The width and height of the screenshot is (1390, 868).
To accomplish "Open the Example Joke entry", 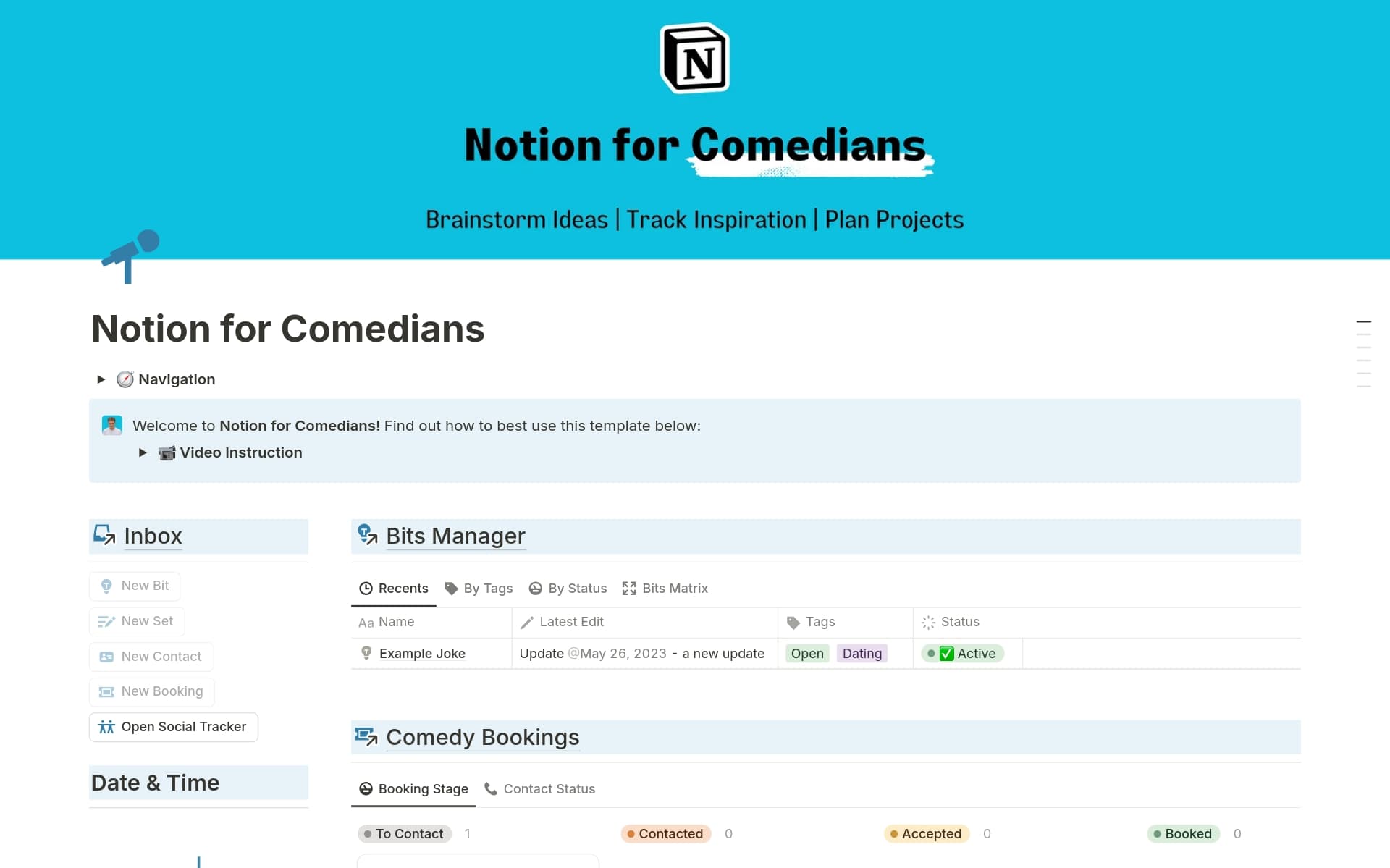I will (422, 653).
